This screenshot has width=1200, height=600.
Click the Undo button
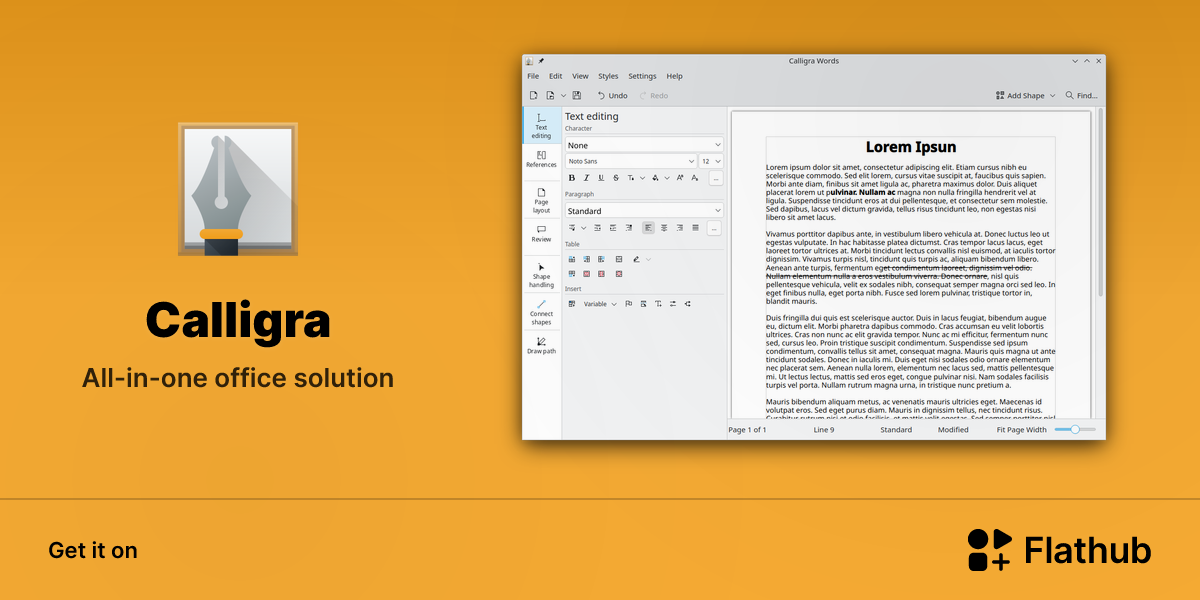point(612,96)
